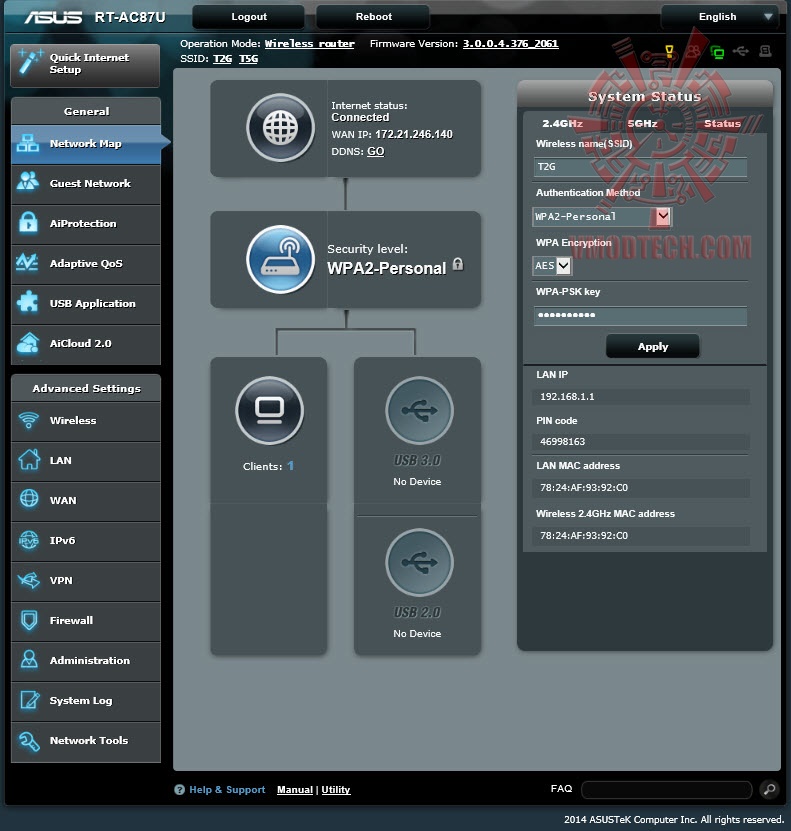Click the DDNS GO link

coord(376,152)
